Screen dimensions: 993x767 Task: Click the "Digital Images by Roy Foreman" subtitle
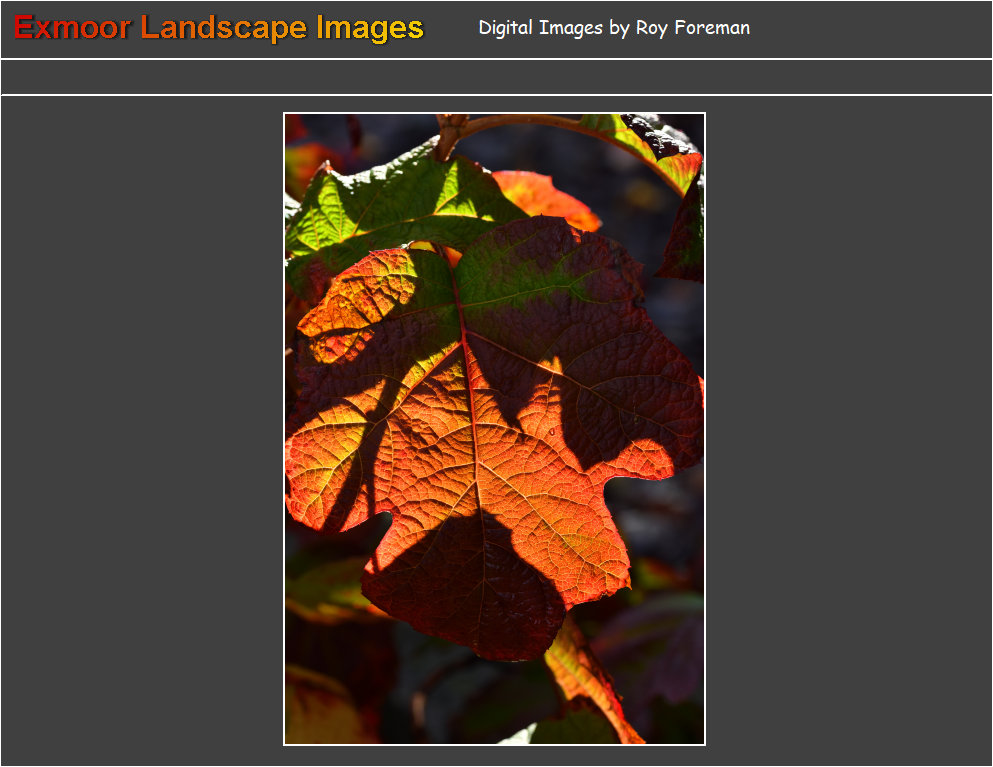[x=613, y=28]
